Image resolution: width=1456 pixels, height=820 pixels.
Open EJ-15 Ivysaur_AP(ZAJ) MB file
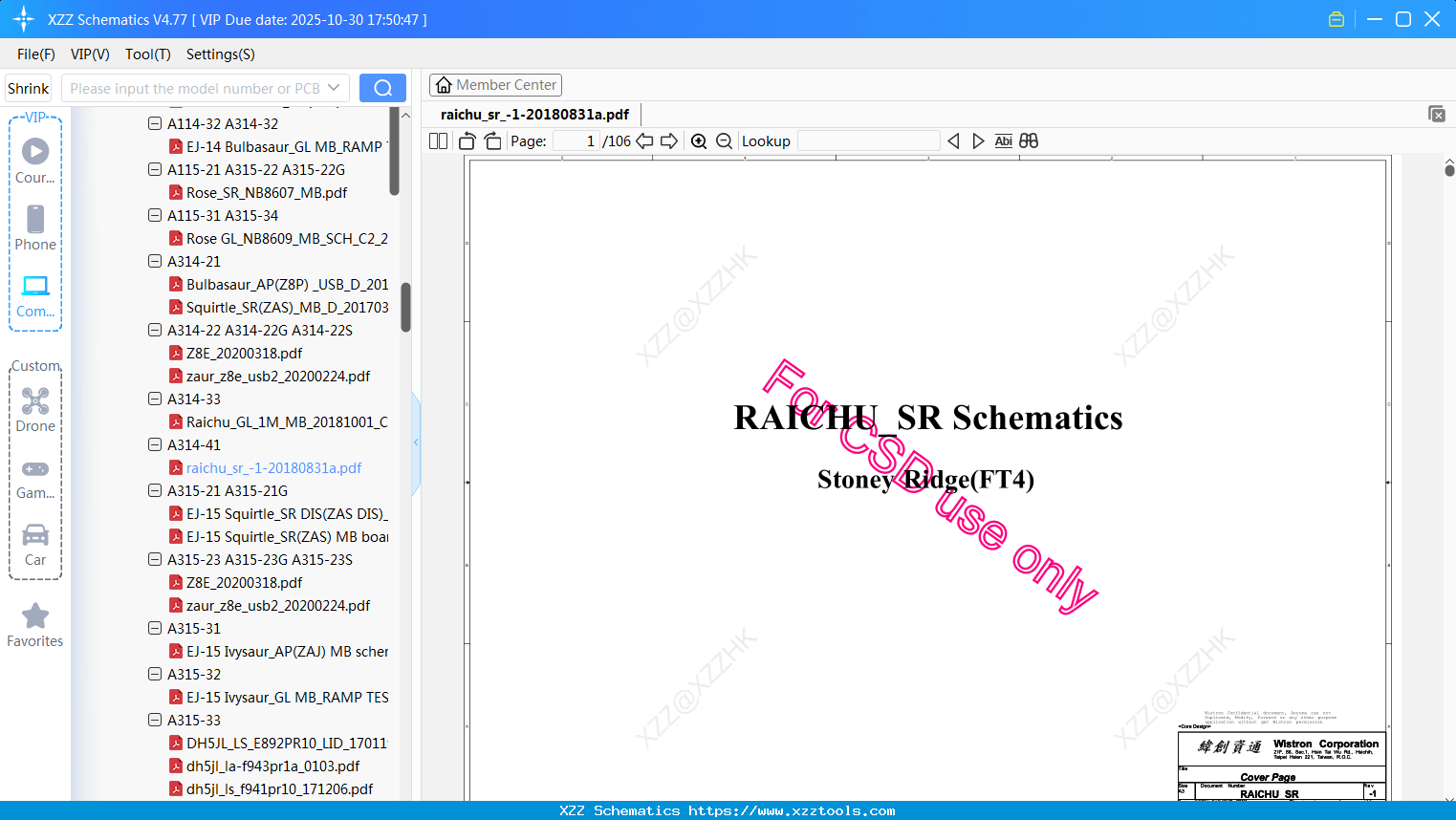pos(287,651)
